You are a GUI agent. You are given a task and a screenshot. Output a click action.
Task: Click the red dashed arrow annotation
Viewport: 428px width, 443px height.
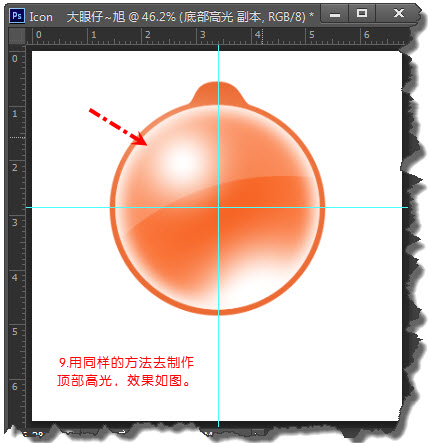(x=118, y=126)
